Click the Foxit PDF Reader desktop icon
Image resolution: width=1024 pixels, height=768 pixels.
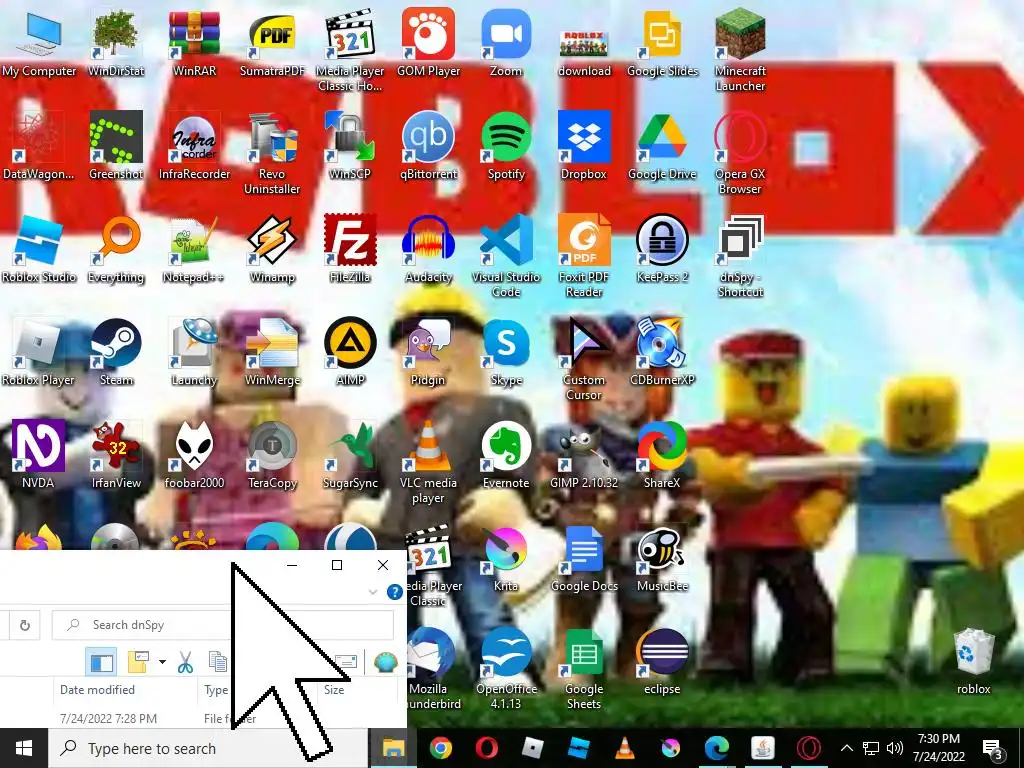(584, 257)
